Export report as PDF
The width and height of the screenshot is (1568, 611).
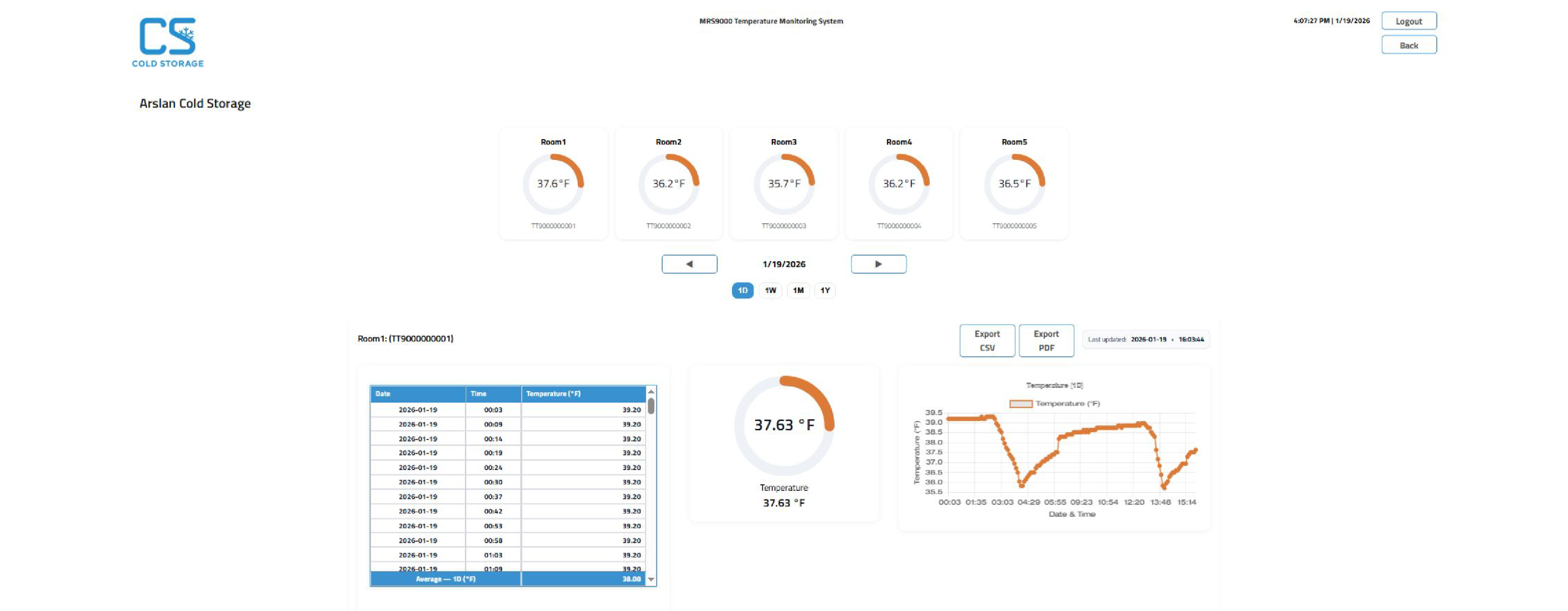1046,341
